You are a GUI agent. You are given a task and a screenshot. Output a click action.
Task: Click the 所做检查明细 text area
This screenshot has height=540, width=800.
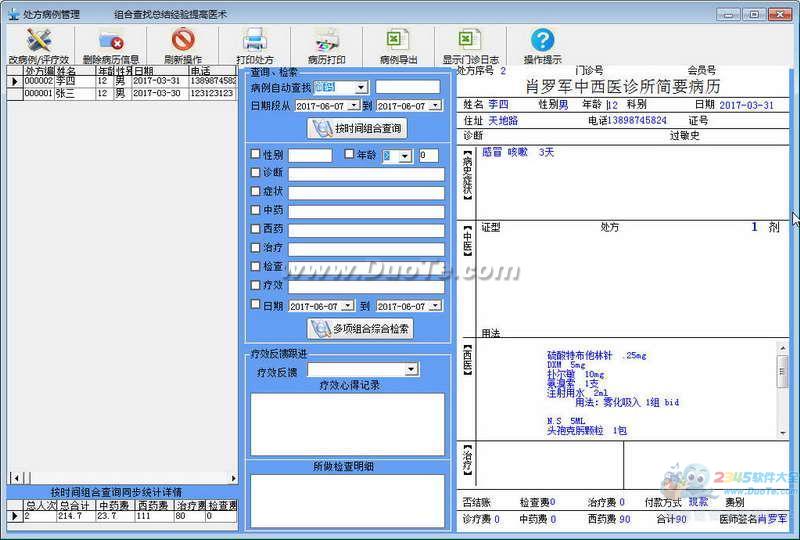click(347, 501)
